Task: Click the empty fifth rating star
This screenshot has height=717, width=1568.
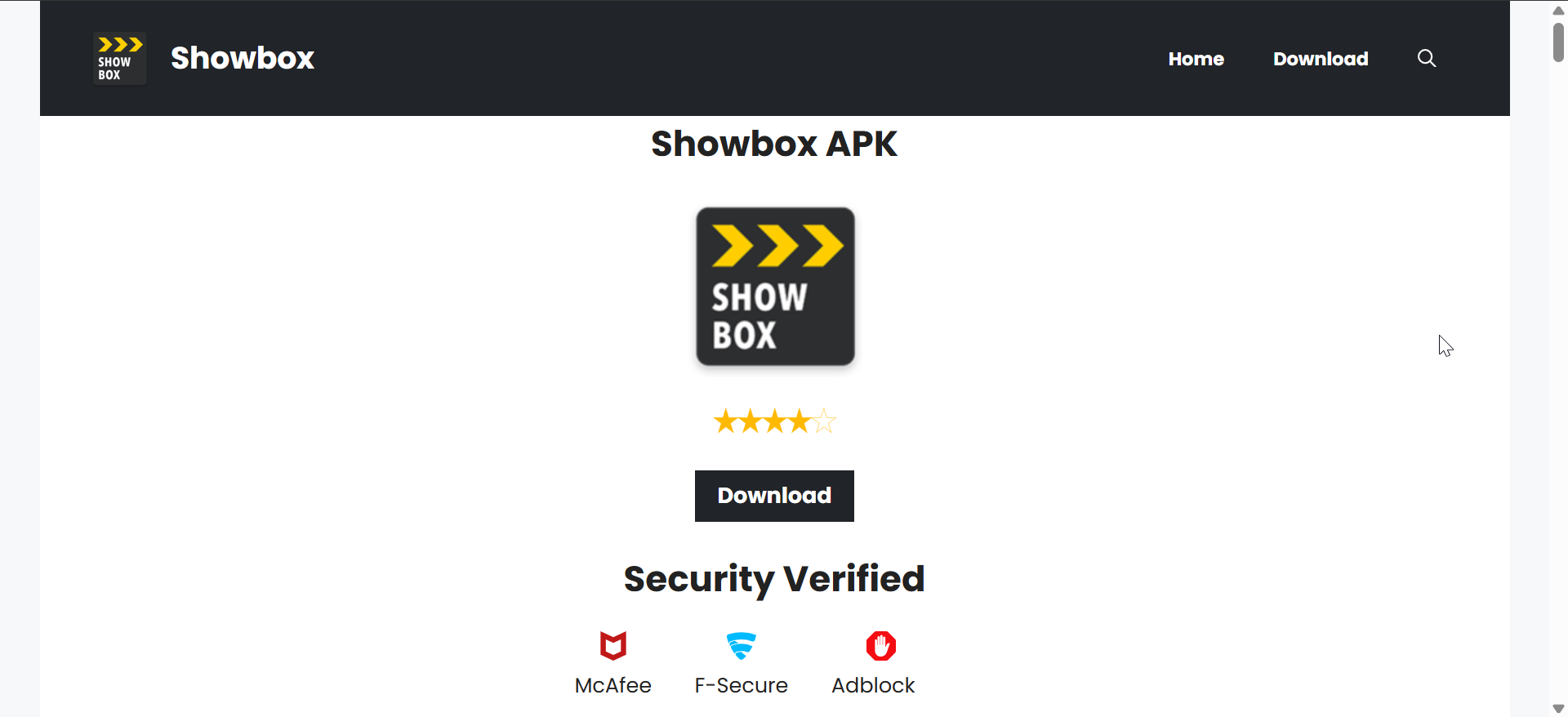Action: [x=824, y=421]
